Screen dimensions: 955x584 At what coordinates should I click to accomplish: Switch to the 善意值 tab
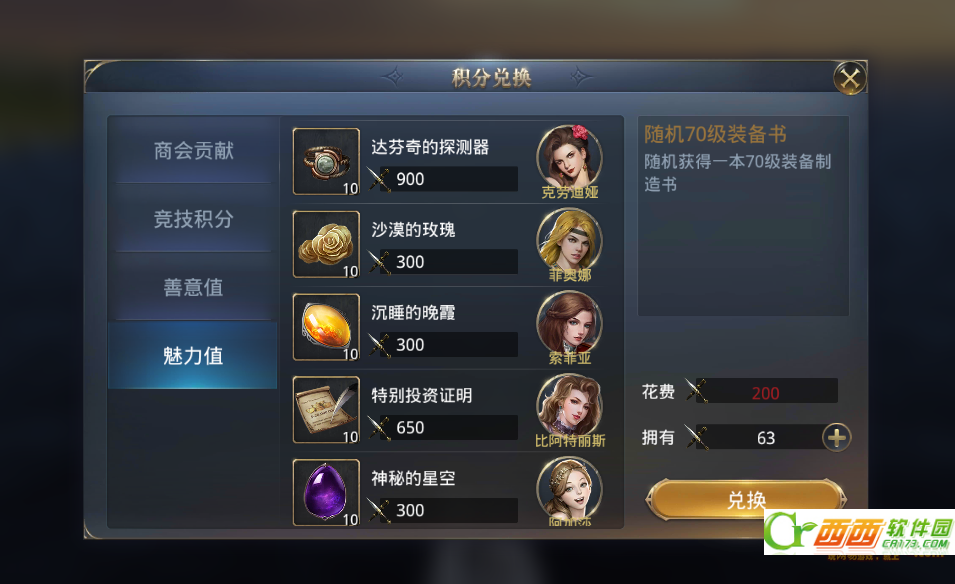tap(193, 286)
